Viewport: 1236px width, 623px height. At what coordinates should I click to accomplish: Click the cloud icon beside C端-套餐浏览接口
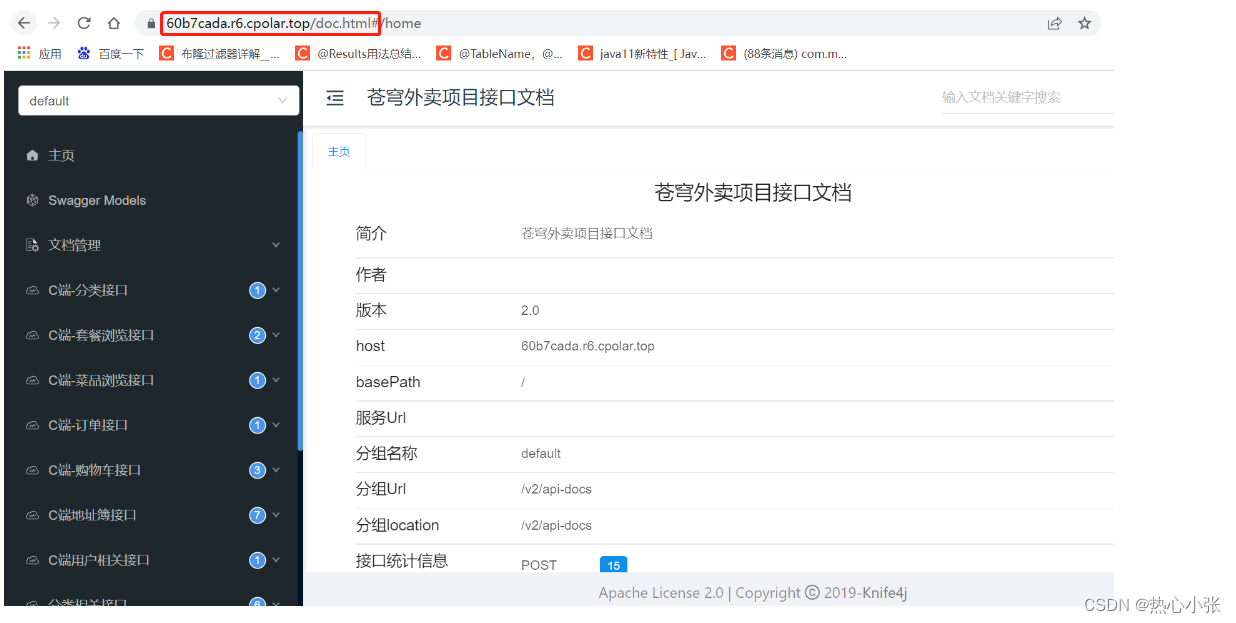point(32,335)
